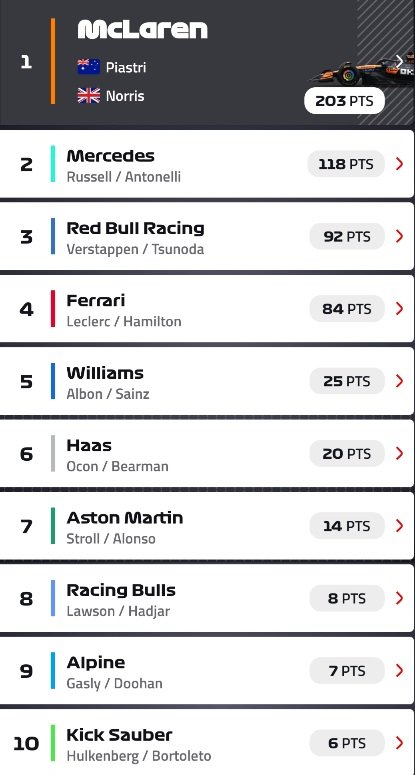Select Verstappen / Tsunoda driver text

point(135,249)
